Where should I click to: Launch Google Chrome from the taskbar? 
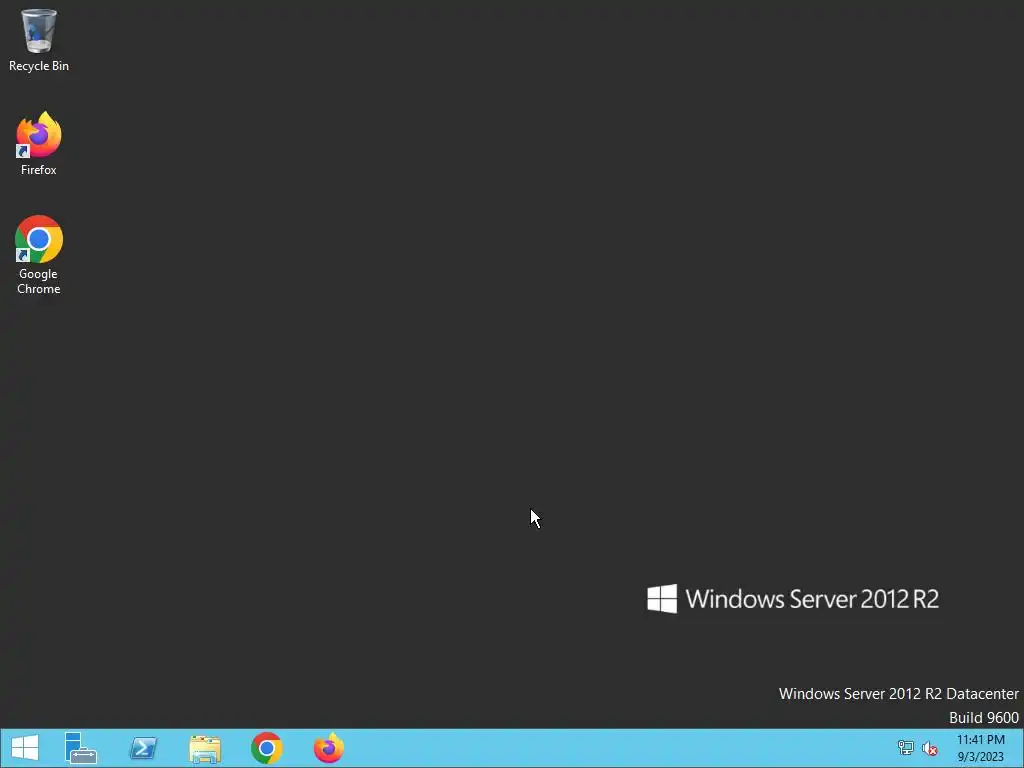tap(266, 748)
